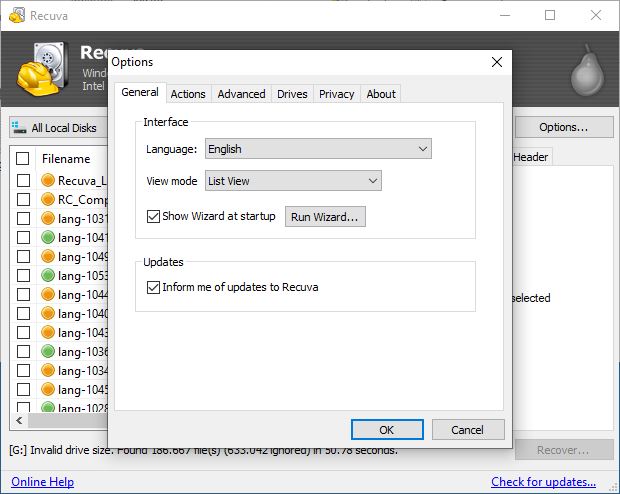Viewport: 620px width, 494px height.
Task: Check the box for the lang-1041 row
Action: (x=23, y=237)
